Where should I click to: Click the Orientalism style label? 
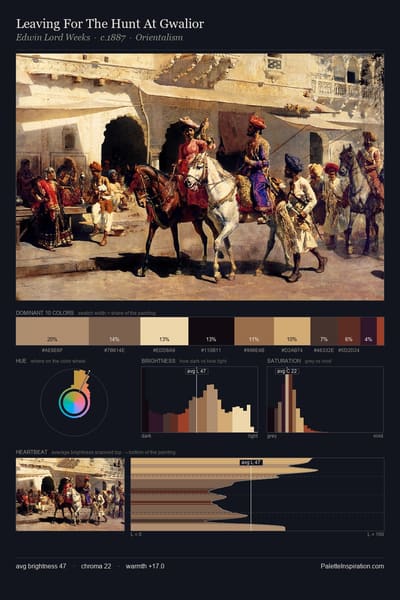point(159,38)
